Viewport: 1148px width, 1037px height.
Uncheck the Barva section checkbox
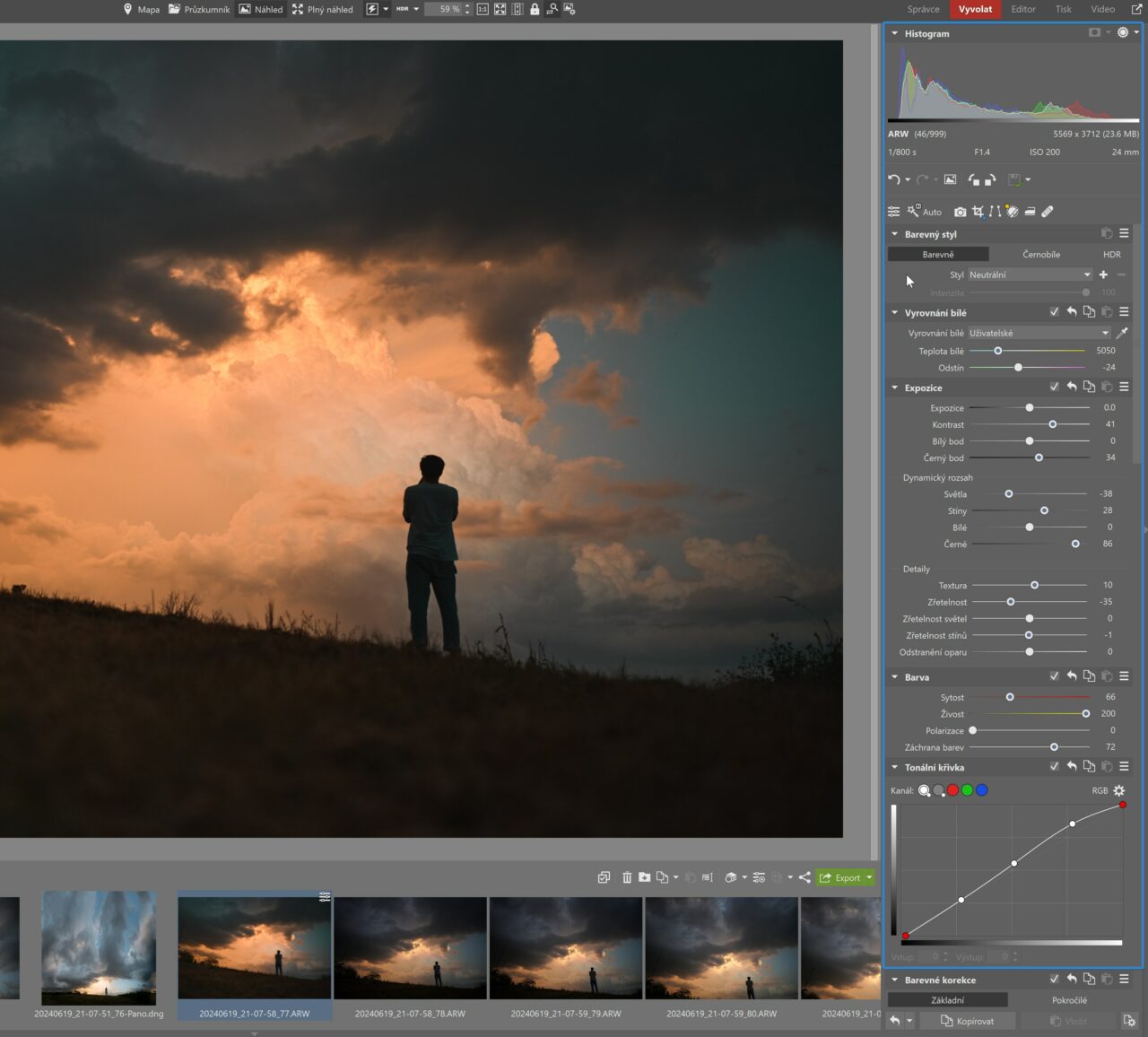coord(1054,676)
